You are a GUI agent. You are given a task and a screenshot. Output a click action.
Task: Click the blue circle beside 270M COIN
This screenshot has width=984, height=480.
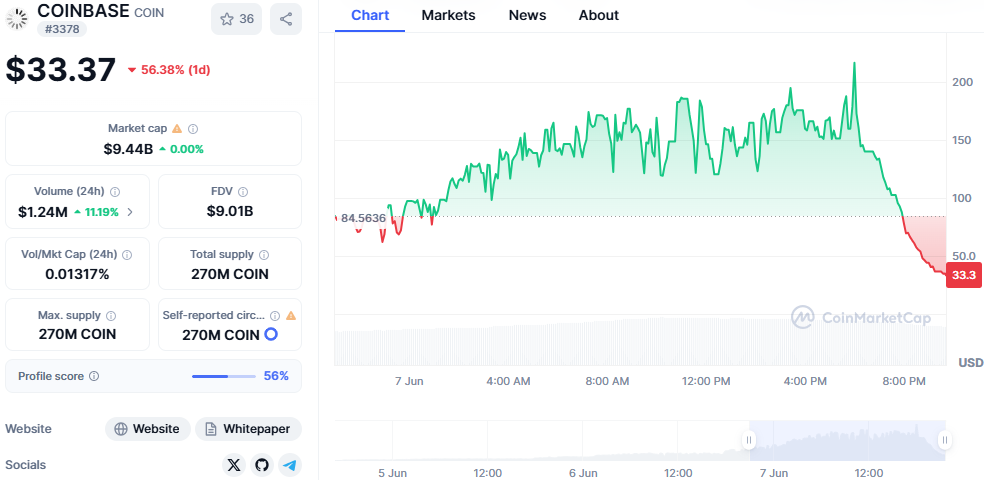[271, 334]
